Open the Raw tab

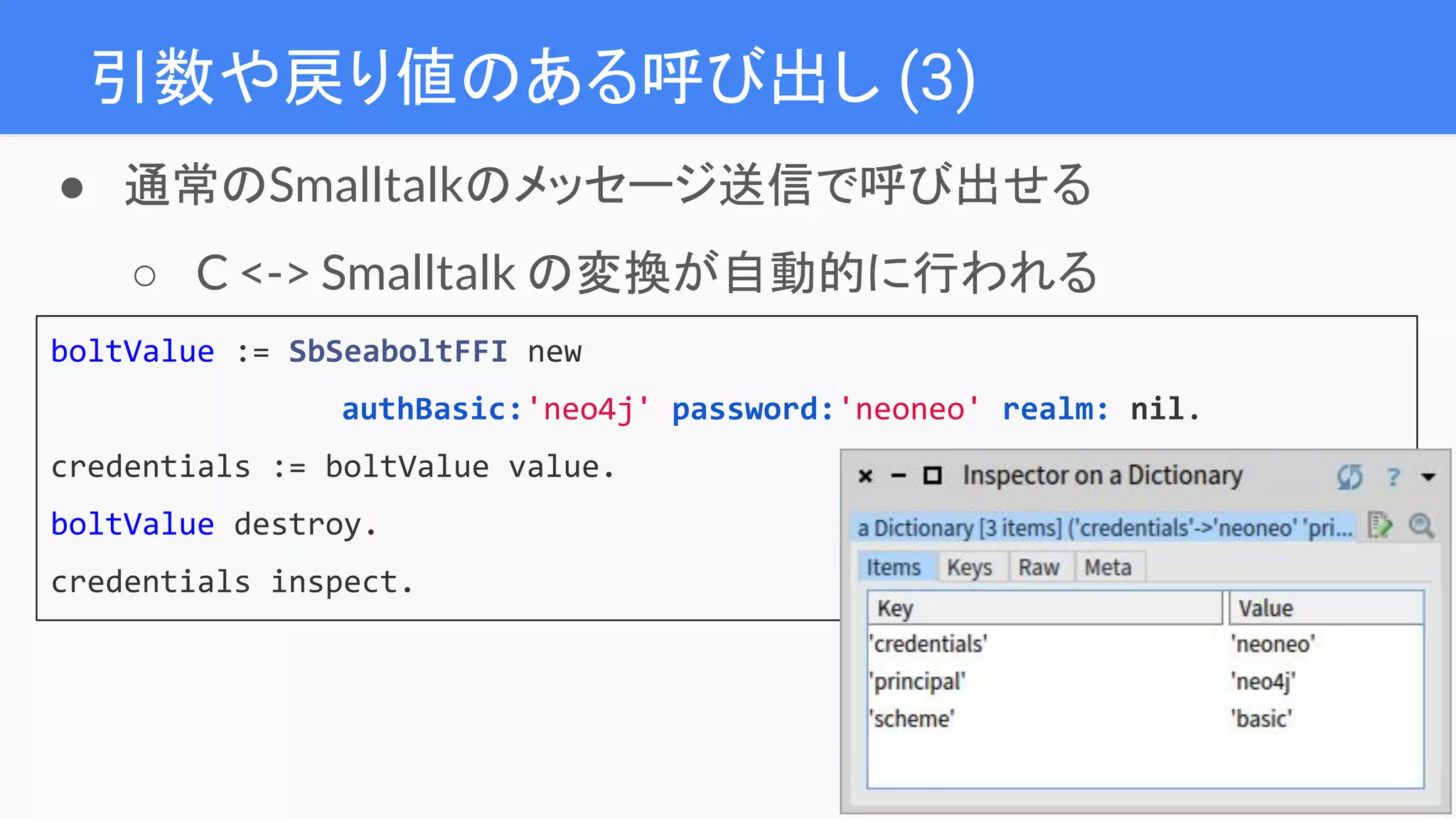click(1039, 567)
